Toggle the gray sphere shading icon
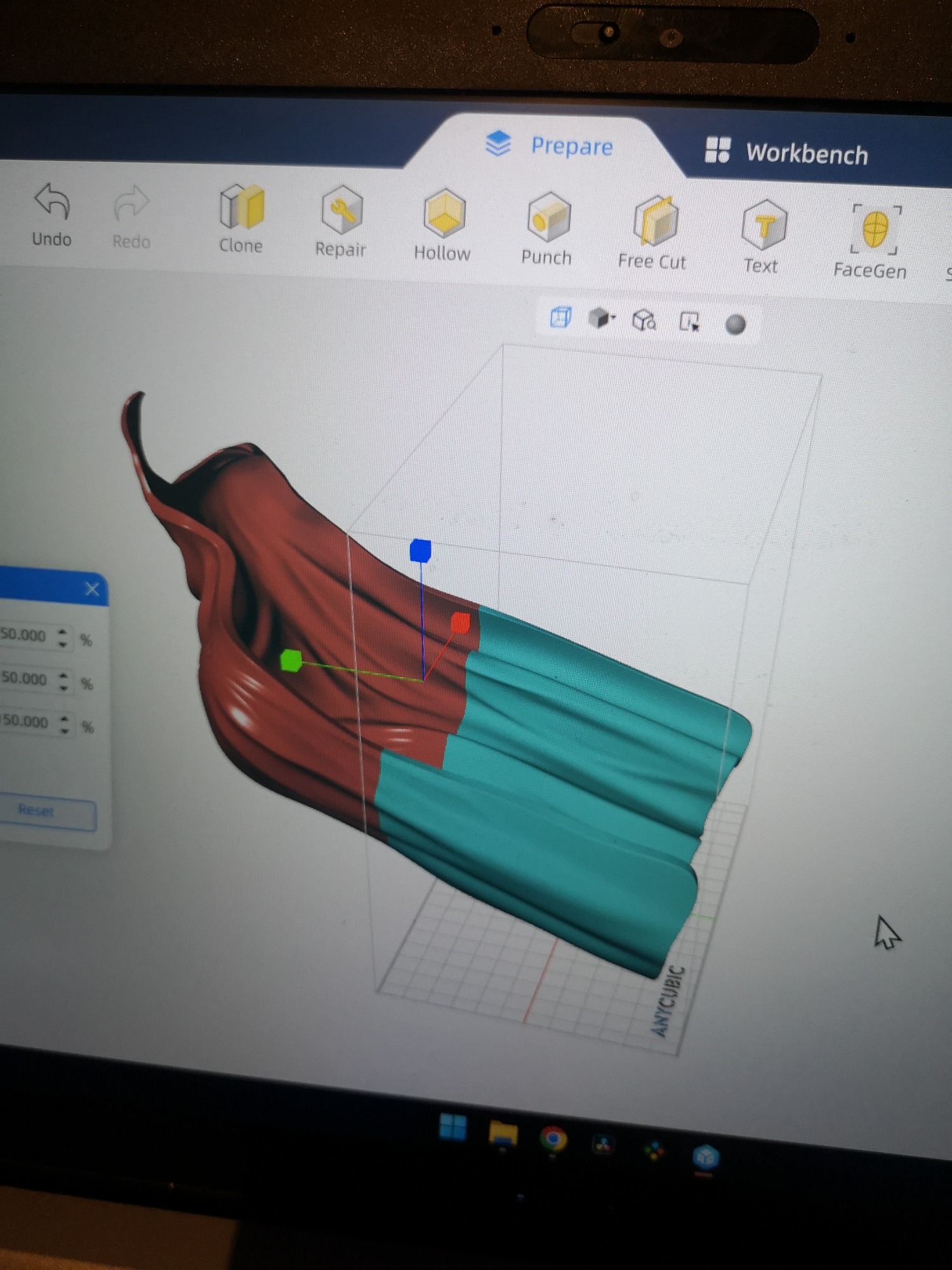Image resolution: width=952 pixels, height=1270 pixels. pos(735,324)
